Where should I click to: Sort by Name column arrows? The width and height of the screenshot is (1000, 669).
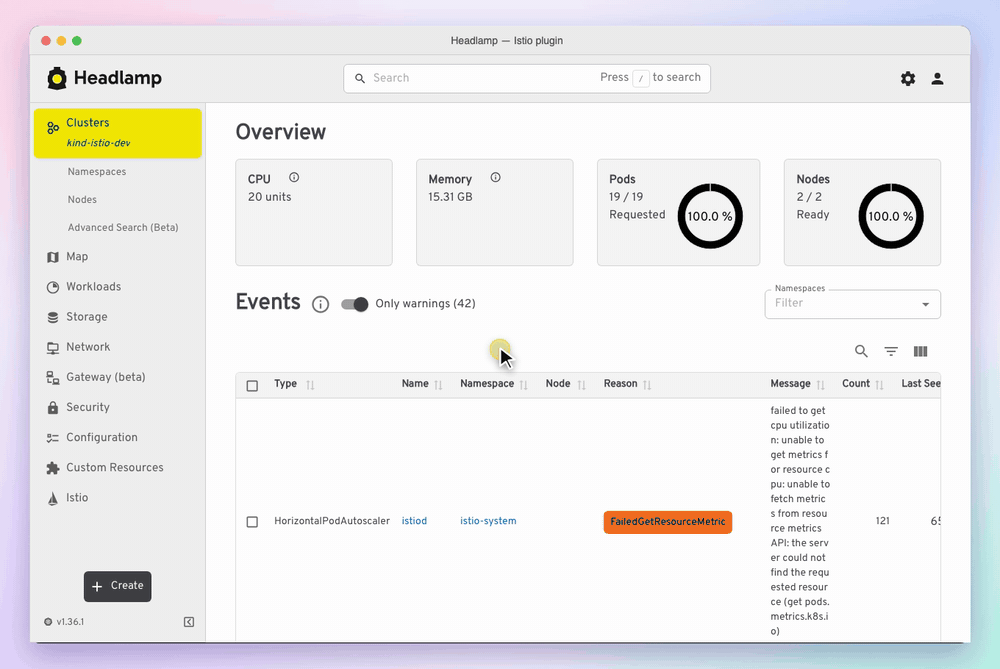pos(438,385)
